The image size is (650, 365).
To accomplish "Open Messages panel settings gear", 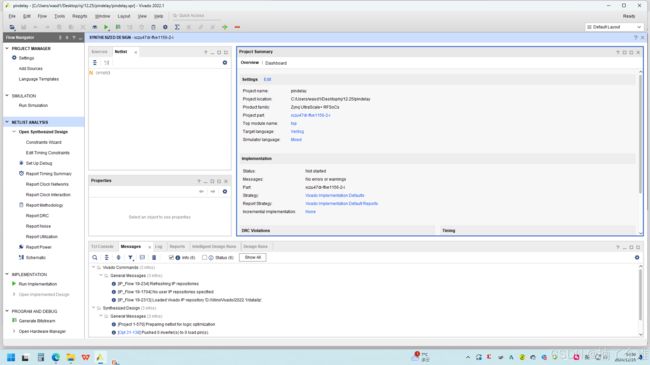I will [637, 258].
